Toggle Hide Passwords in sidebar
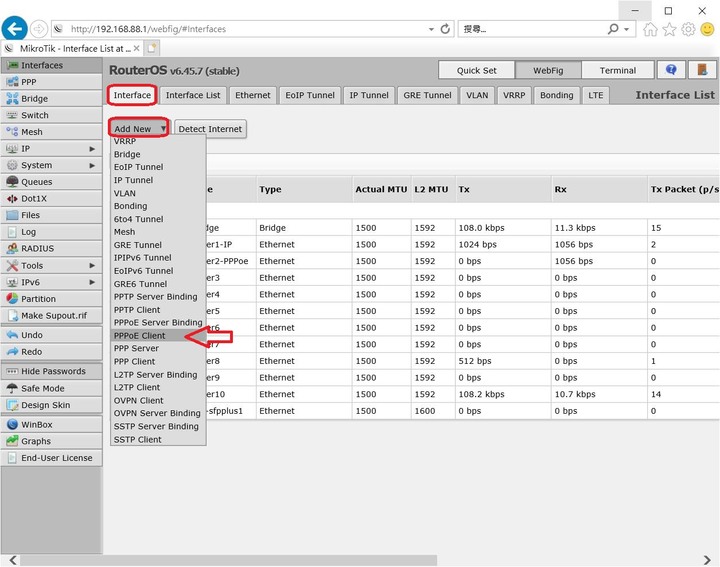The image size is (720, 567). [x=51, y=371]
